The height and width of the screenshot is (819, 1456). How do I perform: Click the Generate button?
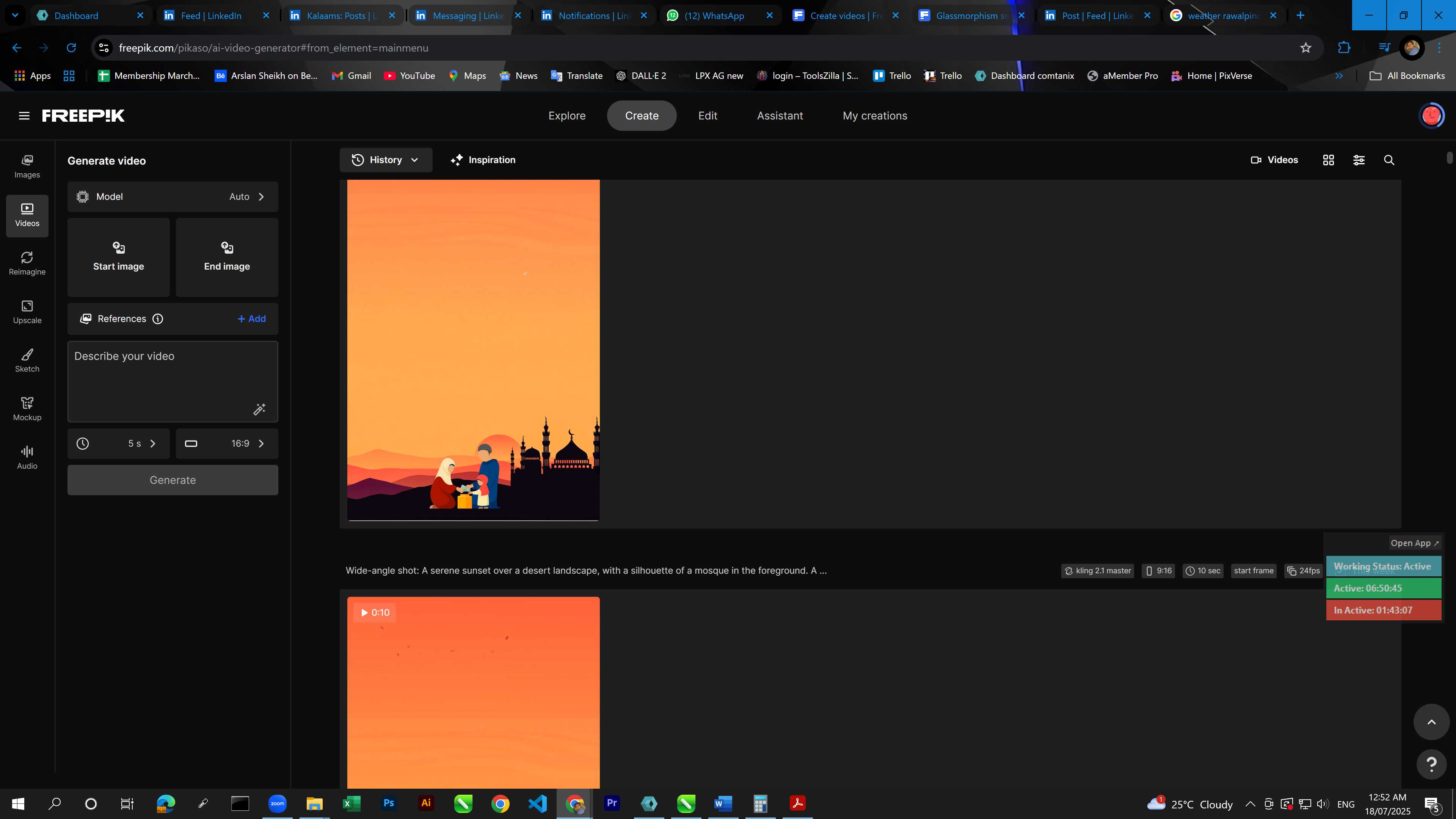click(x=173, y=480)
